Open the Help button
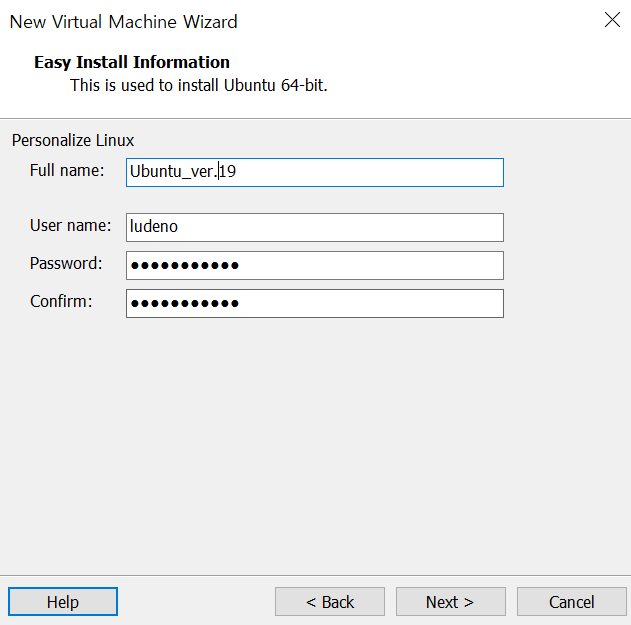The image size is (631, 625). (63, 602)
